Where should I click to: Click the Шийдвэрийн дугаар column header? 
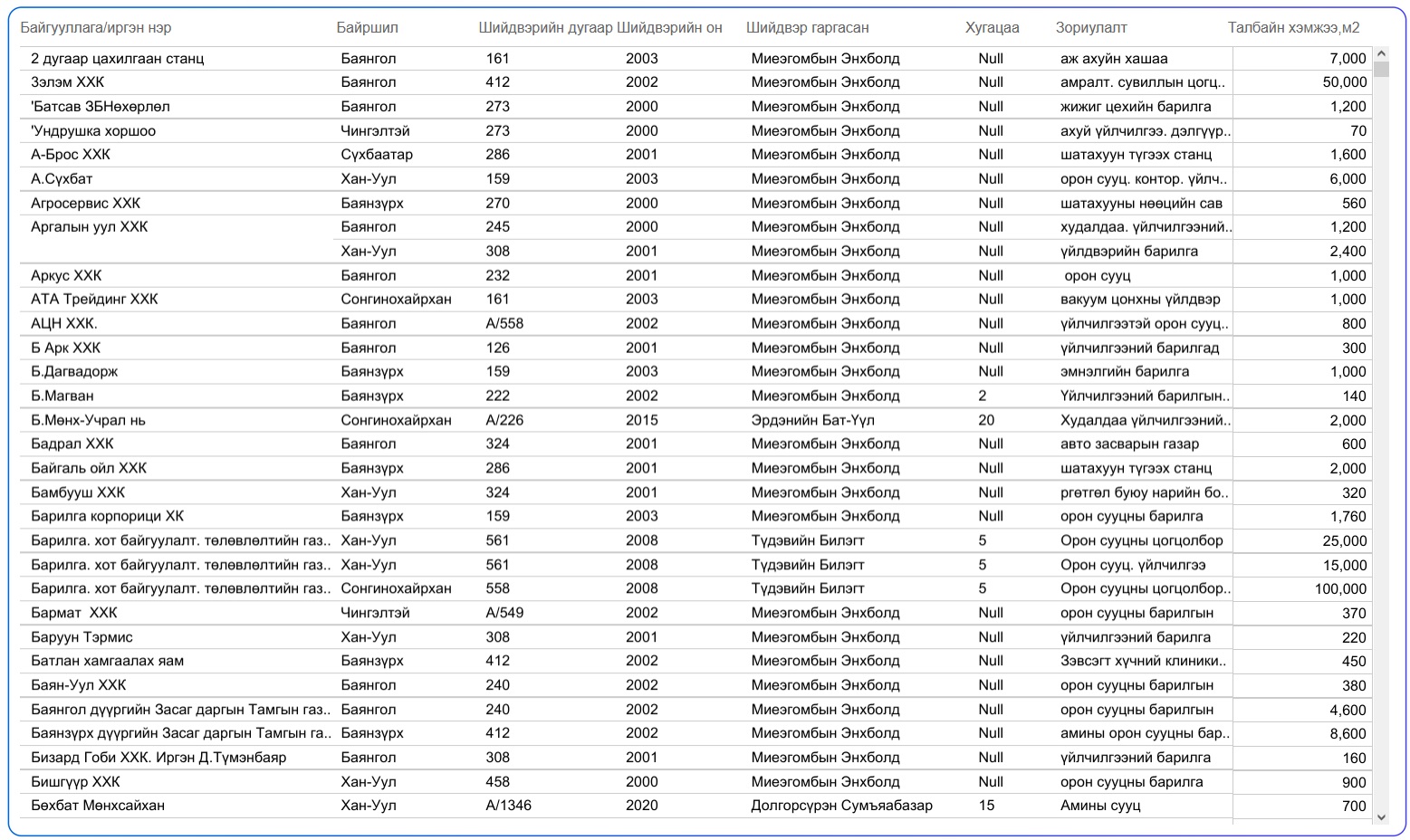(545, 28)
